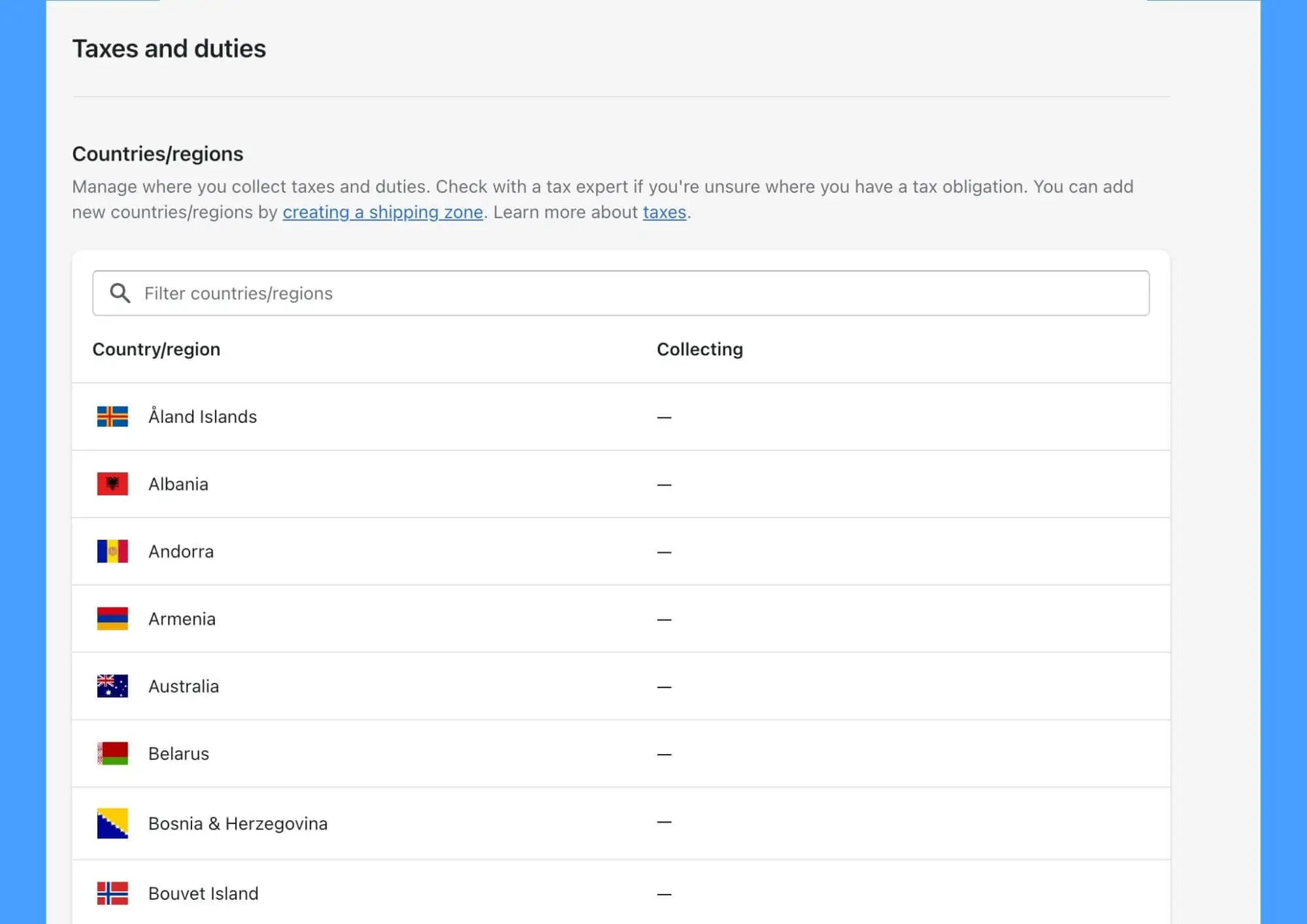1307x924 pixels.
Task: Click the Albania flag icon
Action: [x=112, y=484]
